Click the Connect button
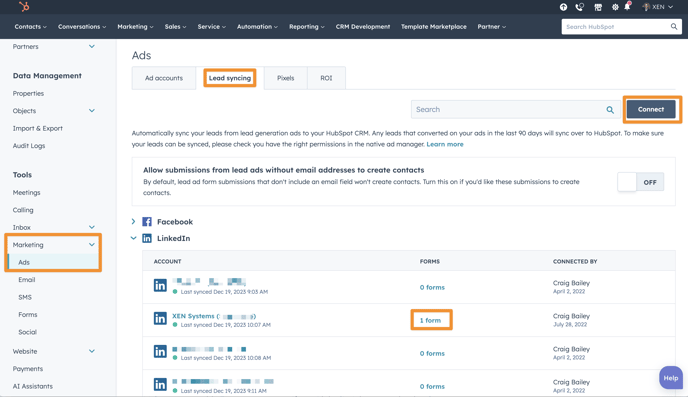The height and width of the screenshot is (397, 688). click(651, 109)
